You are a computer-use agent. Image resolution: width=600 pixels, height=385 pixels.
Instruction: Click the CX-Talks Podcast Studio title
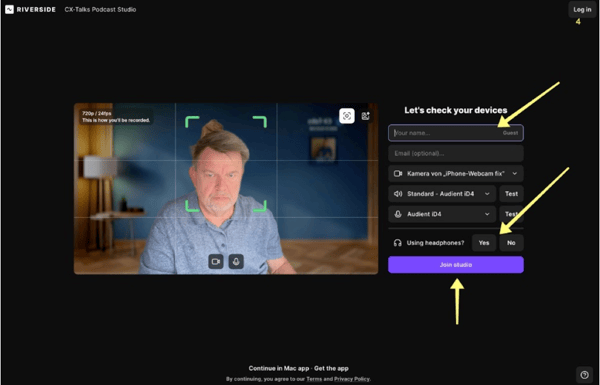(x=100, y=10)
